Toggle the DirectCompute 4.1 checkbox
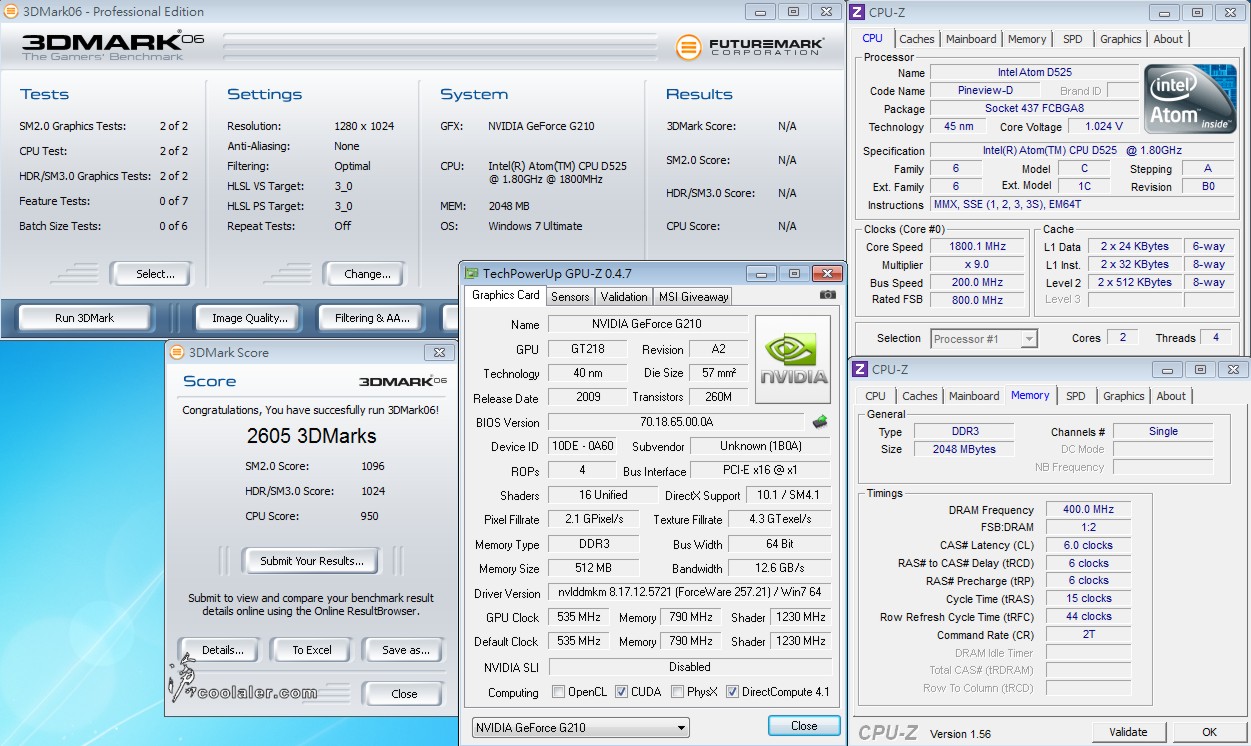The image size is (1251, 746). click(732, 692)
